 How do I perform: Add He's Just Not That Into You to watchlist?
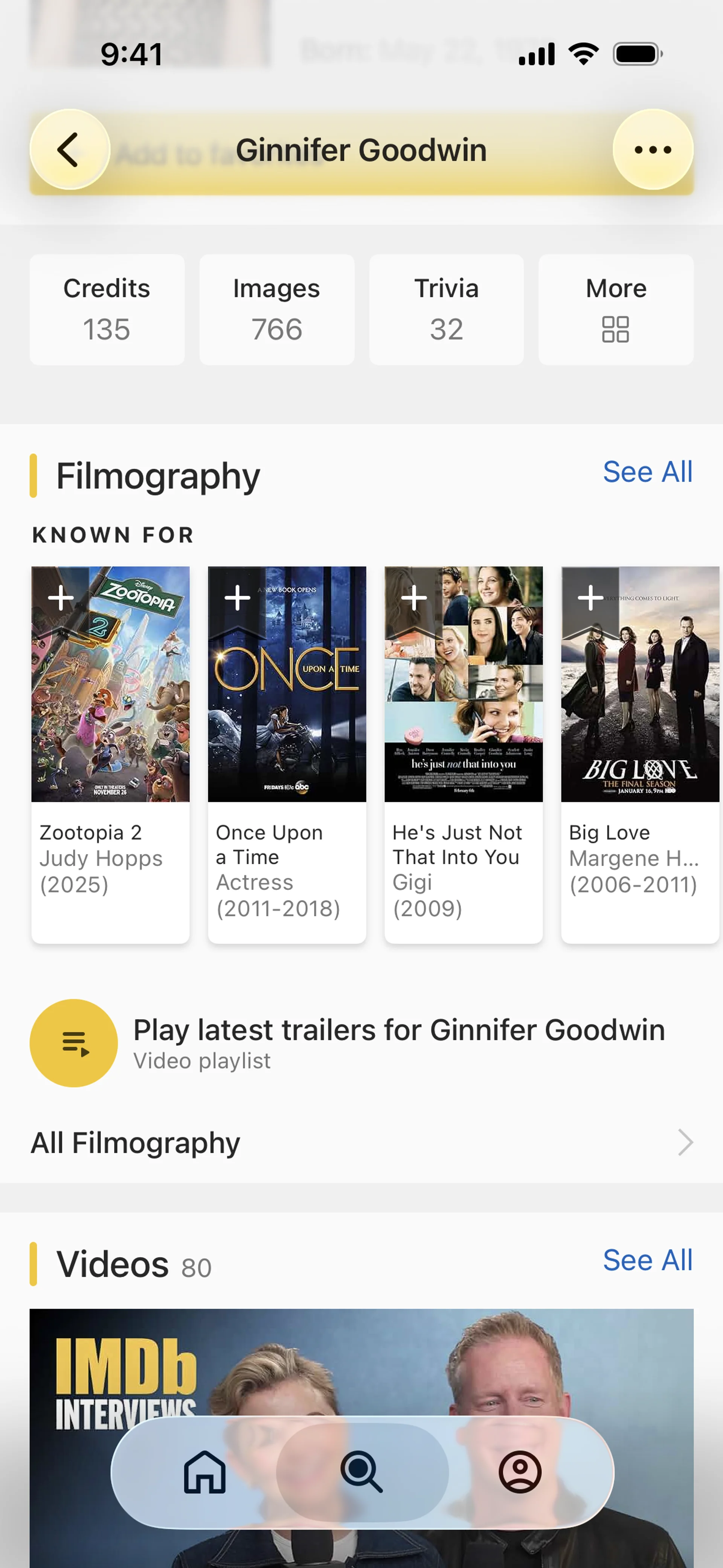click(414, 598)
